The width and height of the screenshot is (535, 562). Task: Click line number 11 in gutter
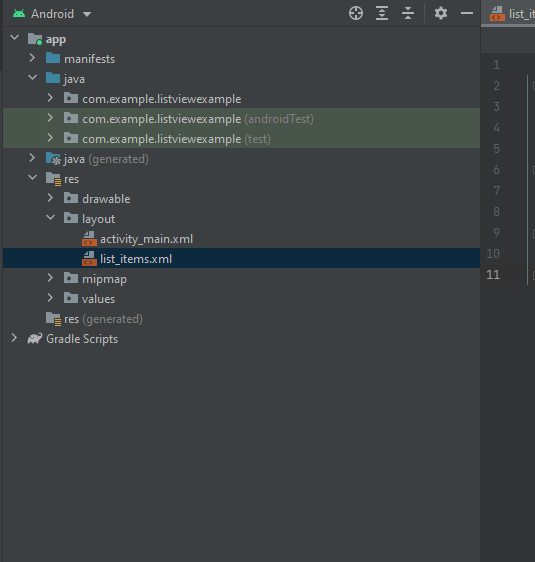coord(493,275)
